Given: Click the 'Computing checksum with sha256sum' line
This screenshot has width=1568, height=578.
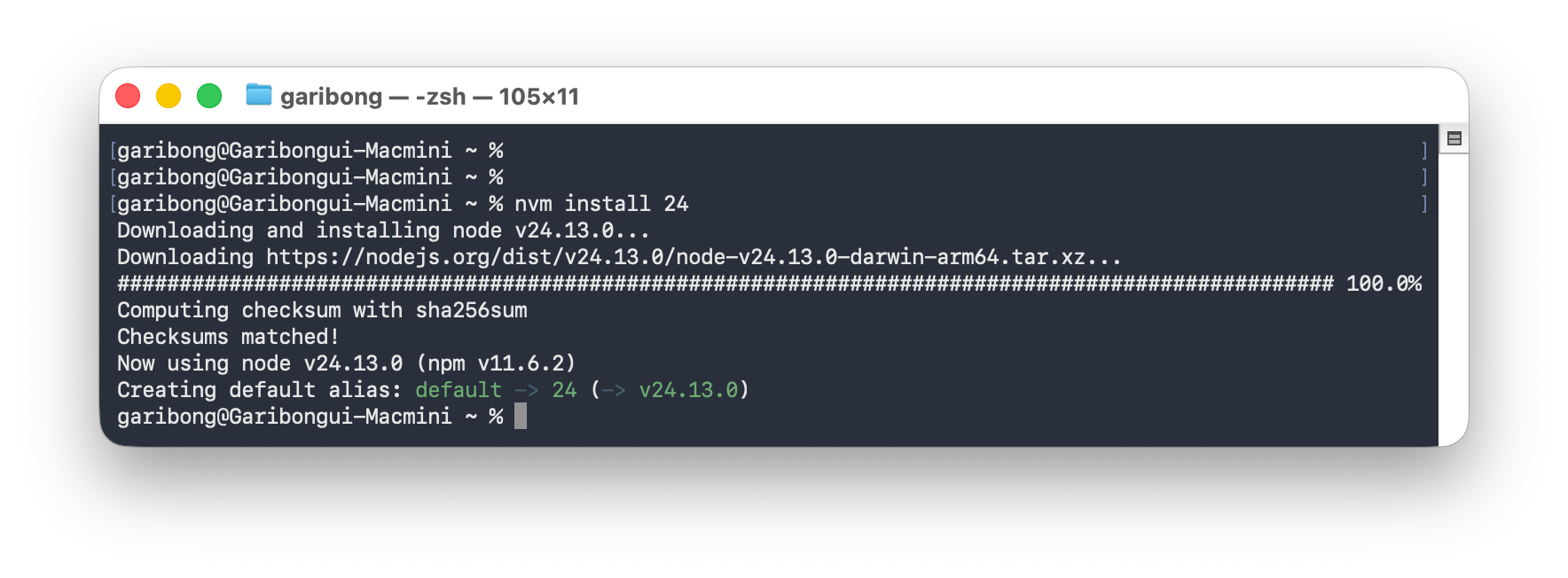Looking at the screenshot, I should [x=322, y=310].
